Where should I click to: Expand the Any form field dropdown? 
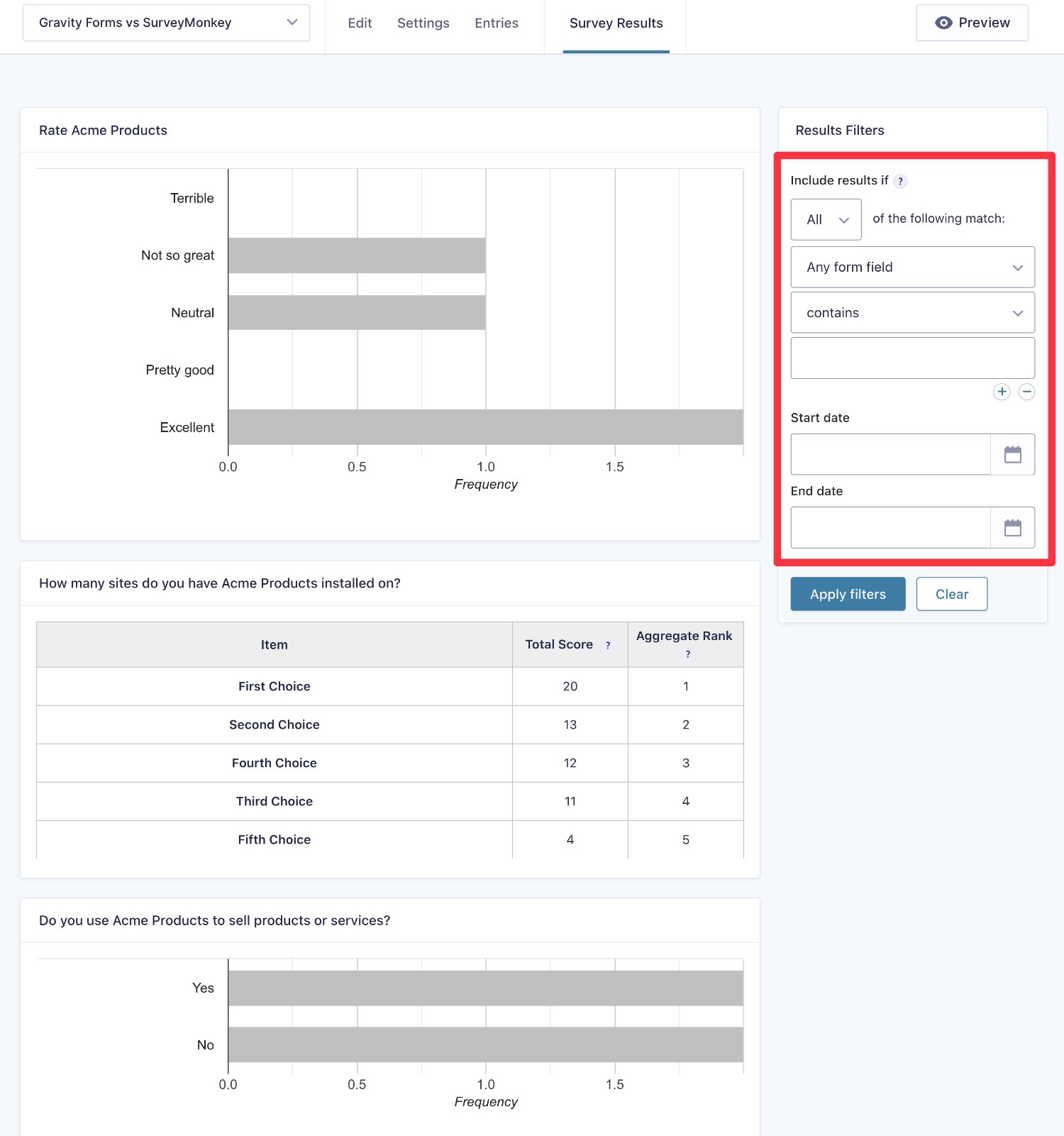point(912,267)
